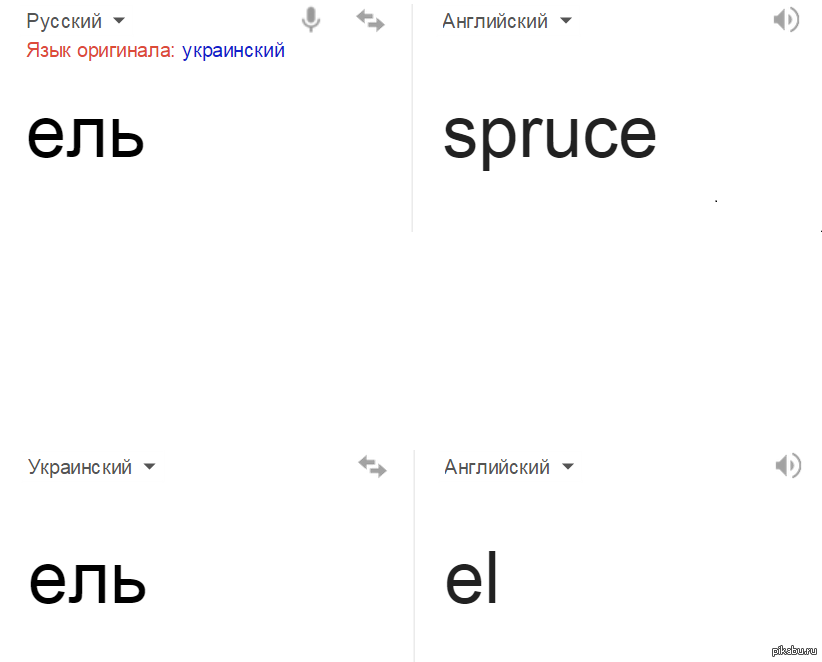Swap languages in the upper translator

(x=371, y=21)
